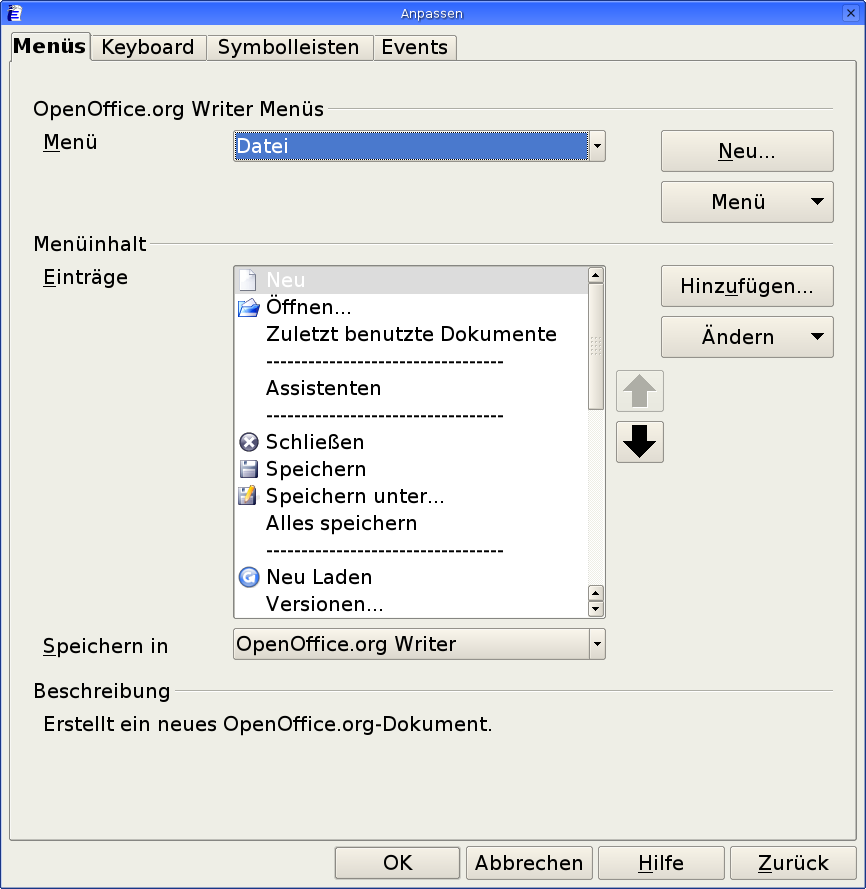Switch to the Menüs tab
The width and height of the screenshot is (866, 889).
point(50,46)
